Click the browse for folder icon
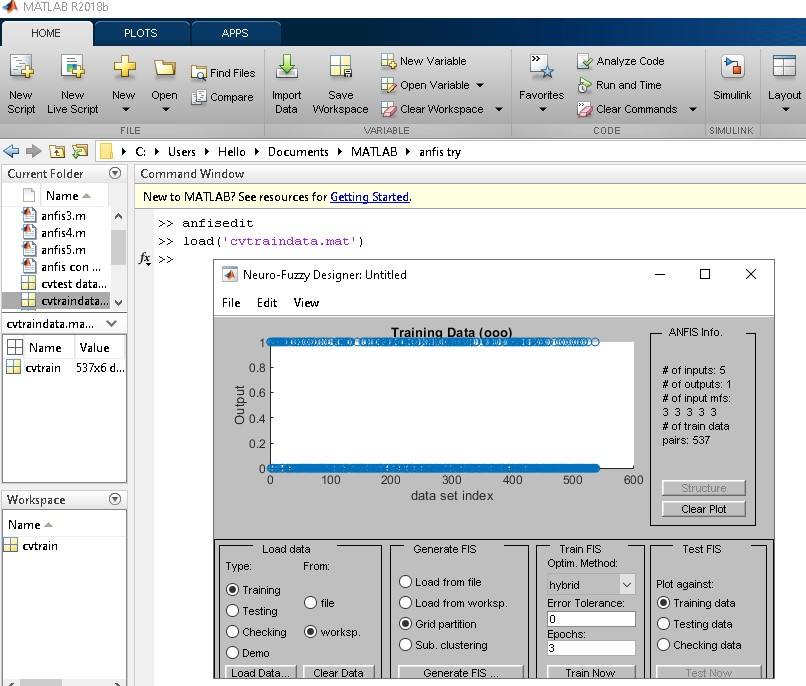 pyautogui.click(x=80, y=151)
